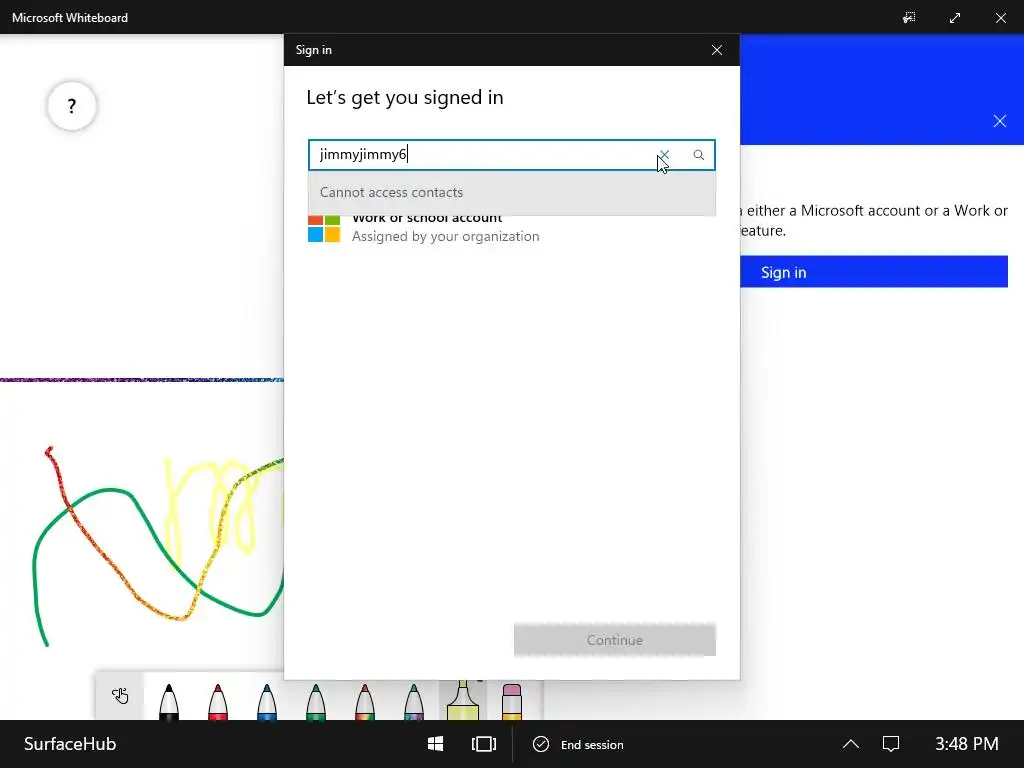Select the rainbow pen

pyautogui.click(x=364, y=701)
